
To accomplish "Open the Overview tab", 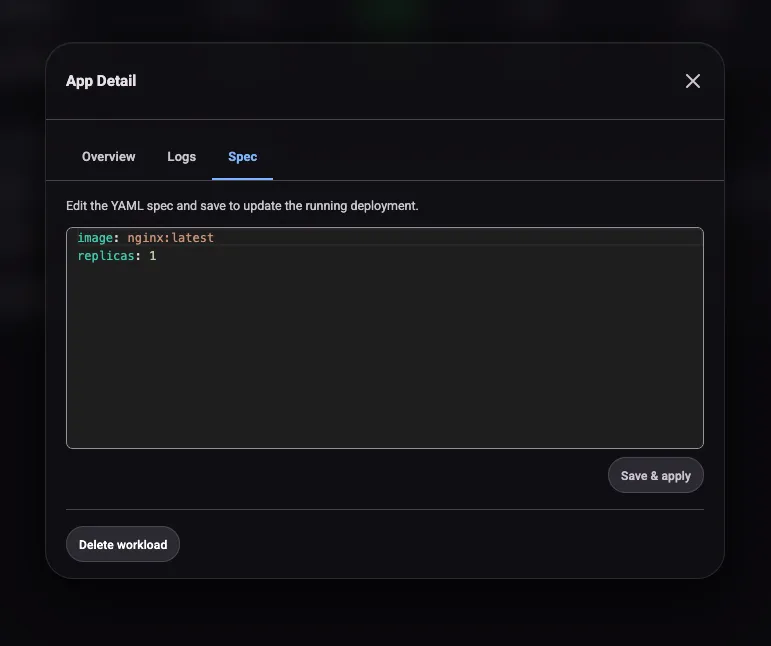I will [108, 157].
